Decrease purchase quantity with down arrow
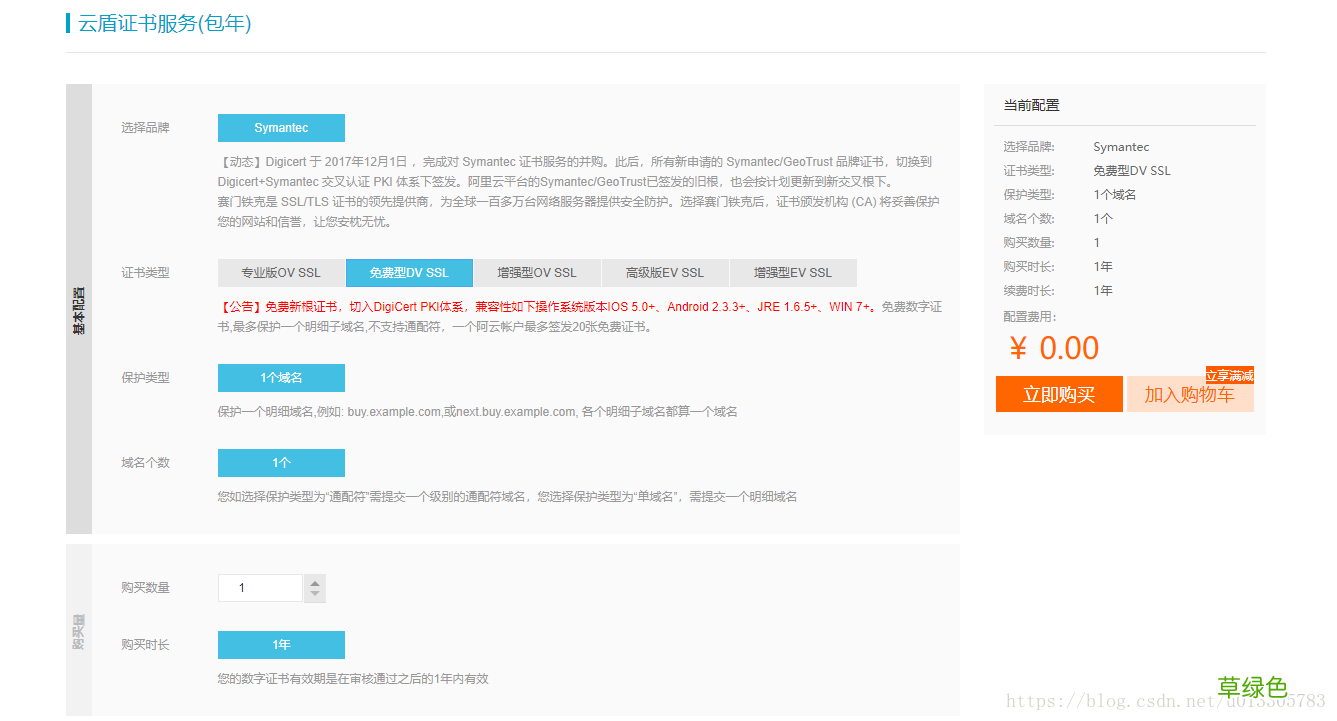The width and height of the screenshot is (1337, 721). coord(314,593)
